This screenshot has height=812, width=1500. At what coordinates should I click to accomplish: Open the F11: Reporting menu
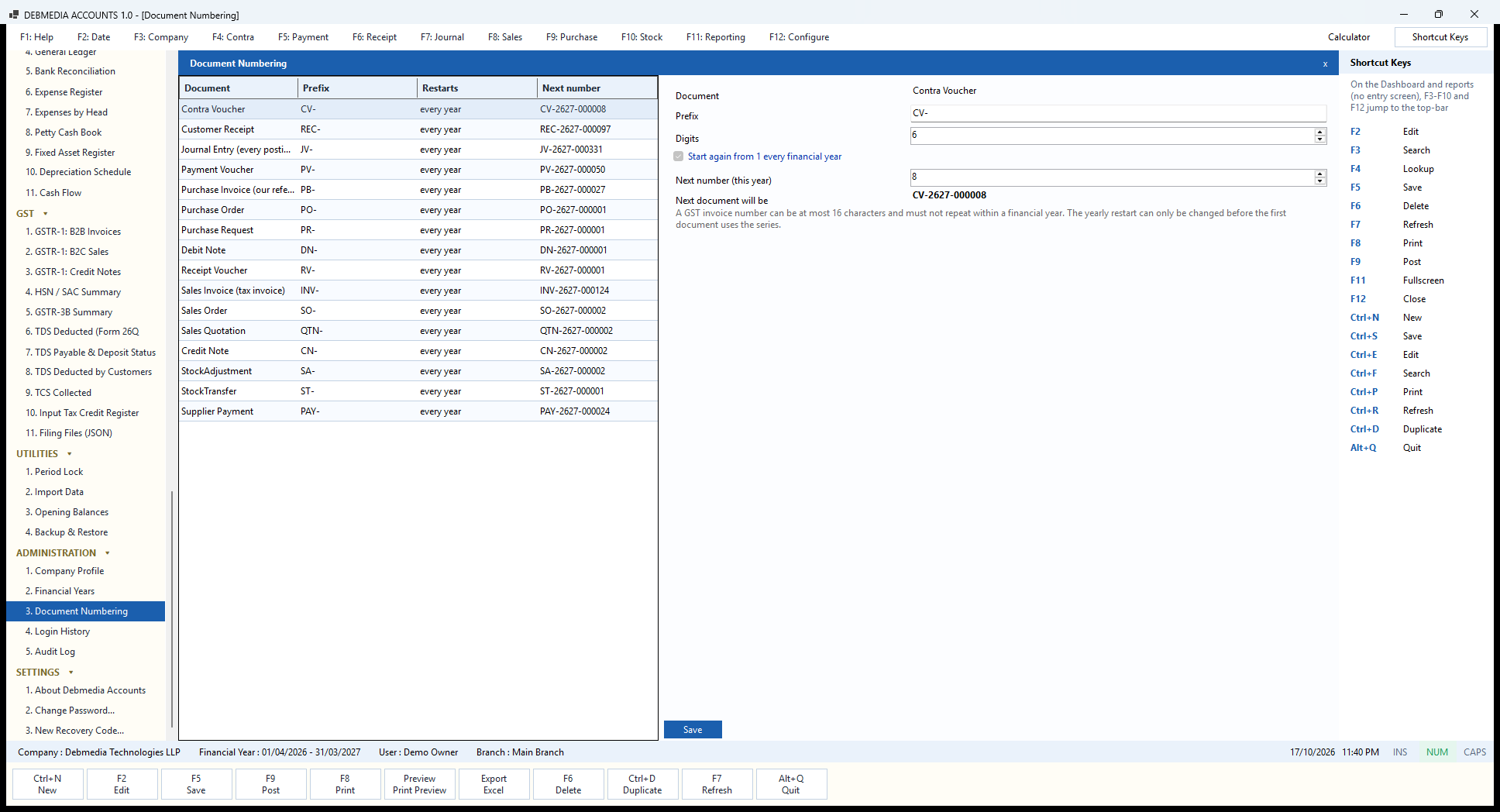click(716, 37)
